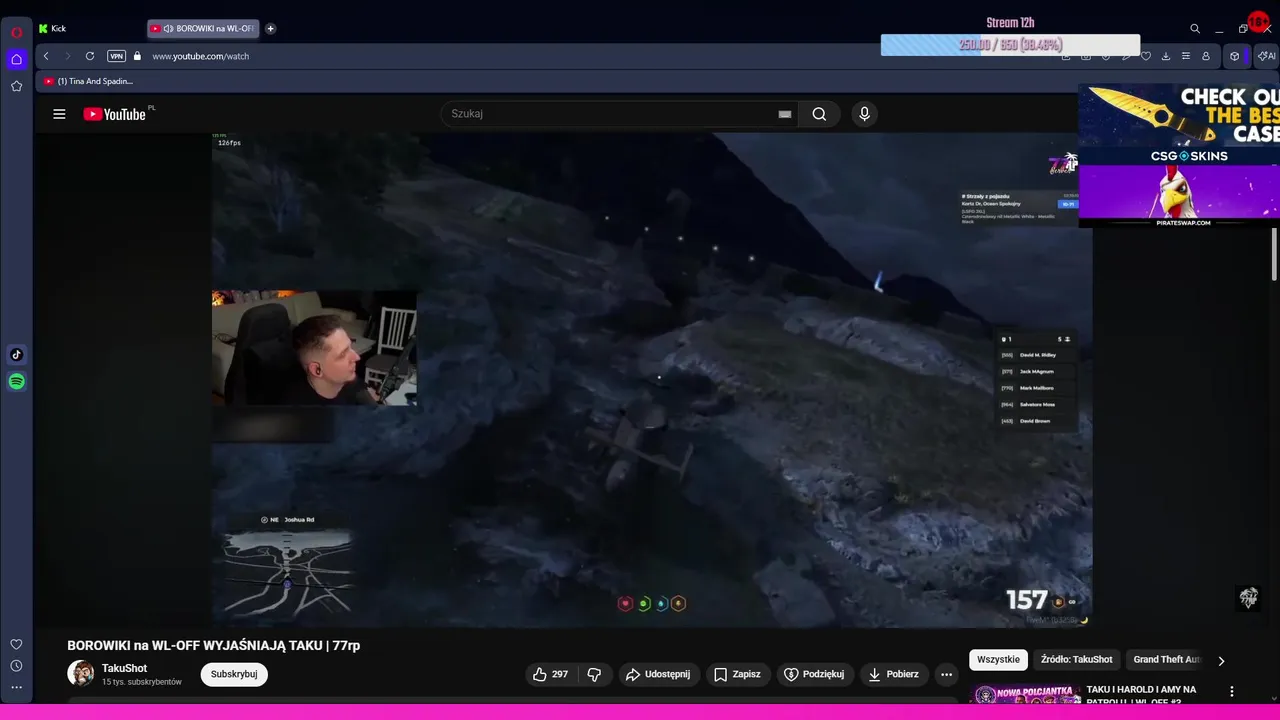Open the Opera menu logo button

coord(16,32)
